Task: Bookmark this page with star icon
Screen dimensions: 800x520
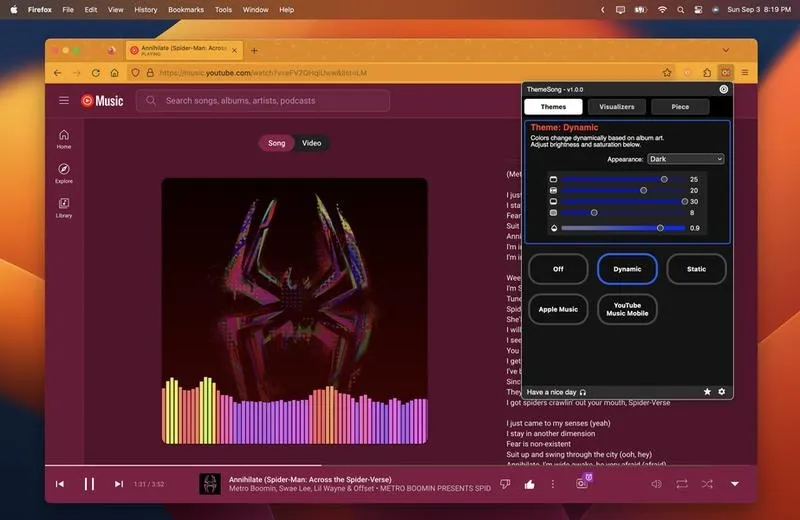Action: click(667, 73)
